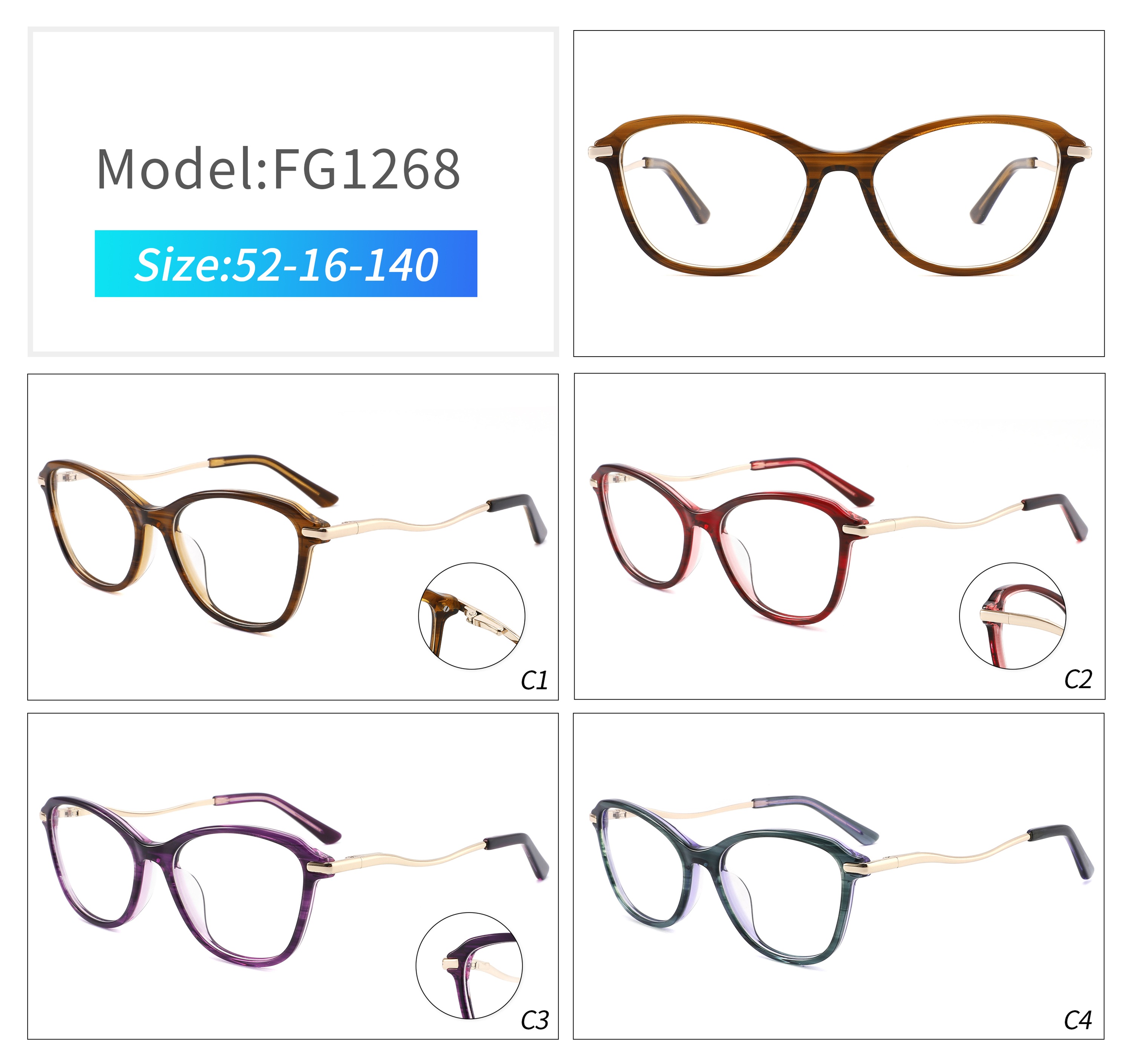This screenshot has height=1064, width=1131.
Task: Open the front-view brown glasses image
Action: 838,193
